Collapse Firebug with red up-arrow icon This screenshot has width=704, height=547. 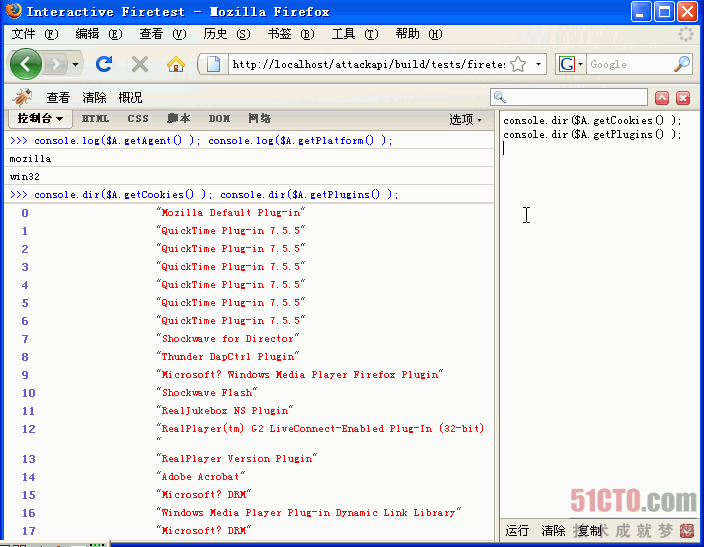(662, 98)
